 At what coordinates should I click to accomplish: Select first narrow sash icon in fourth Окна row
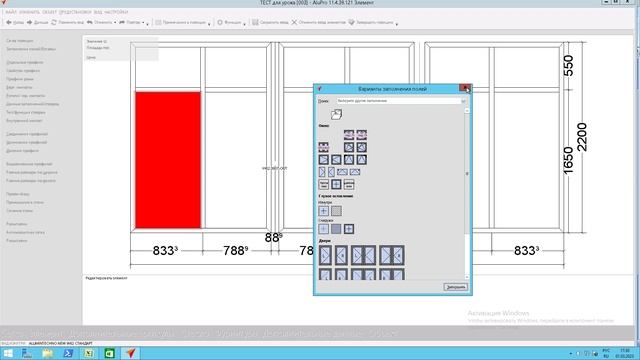click(x=322, y=172)
